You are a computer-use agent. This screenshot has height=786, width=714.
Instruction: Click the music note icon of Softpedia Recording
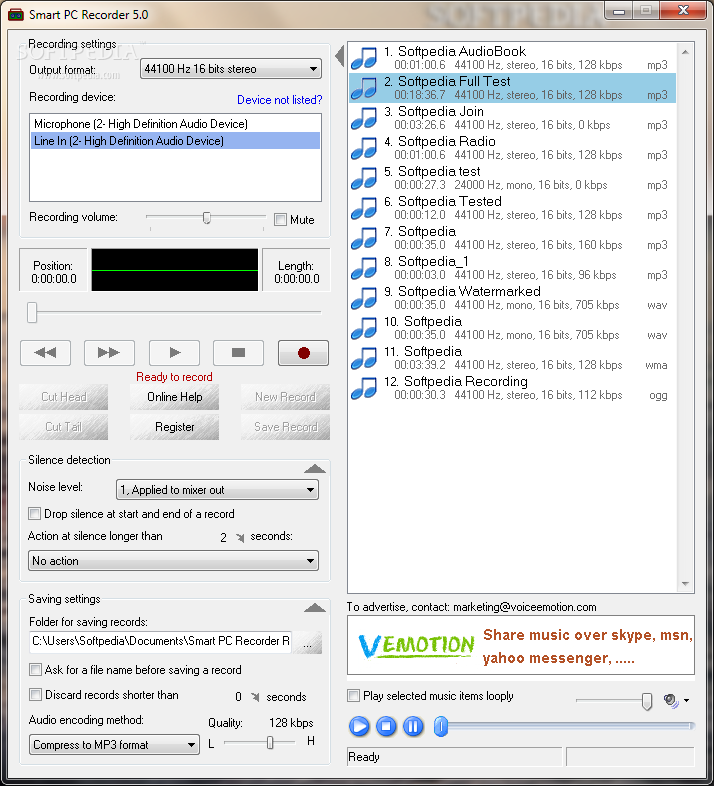(x=364, y=388)
